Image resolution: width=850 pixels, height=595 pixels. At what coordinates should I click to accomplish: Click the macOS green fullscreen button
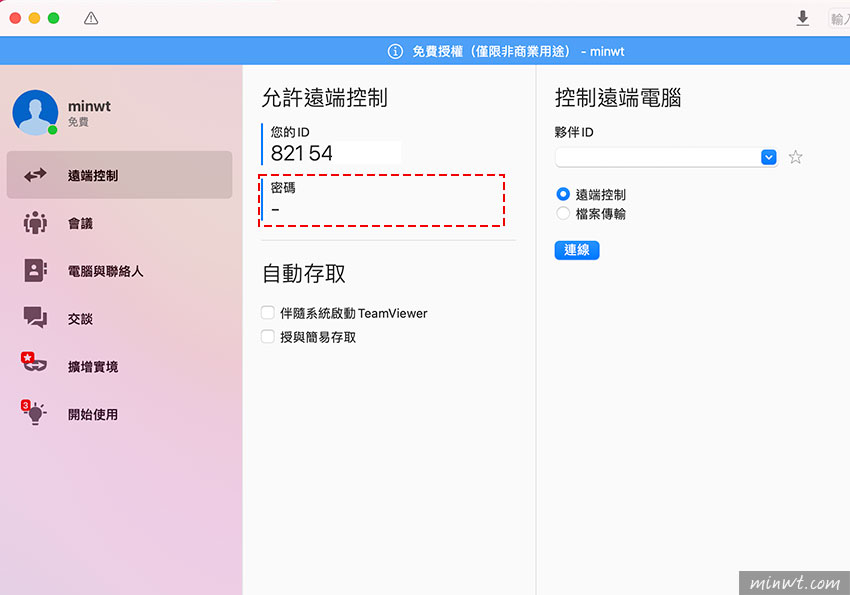(x=53, y=18)
